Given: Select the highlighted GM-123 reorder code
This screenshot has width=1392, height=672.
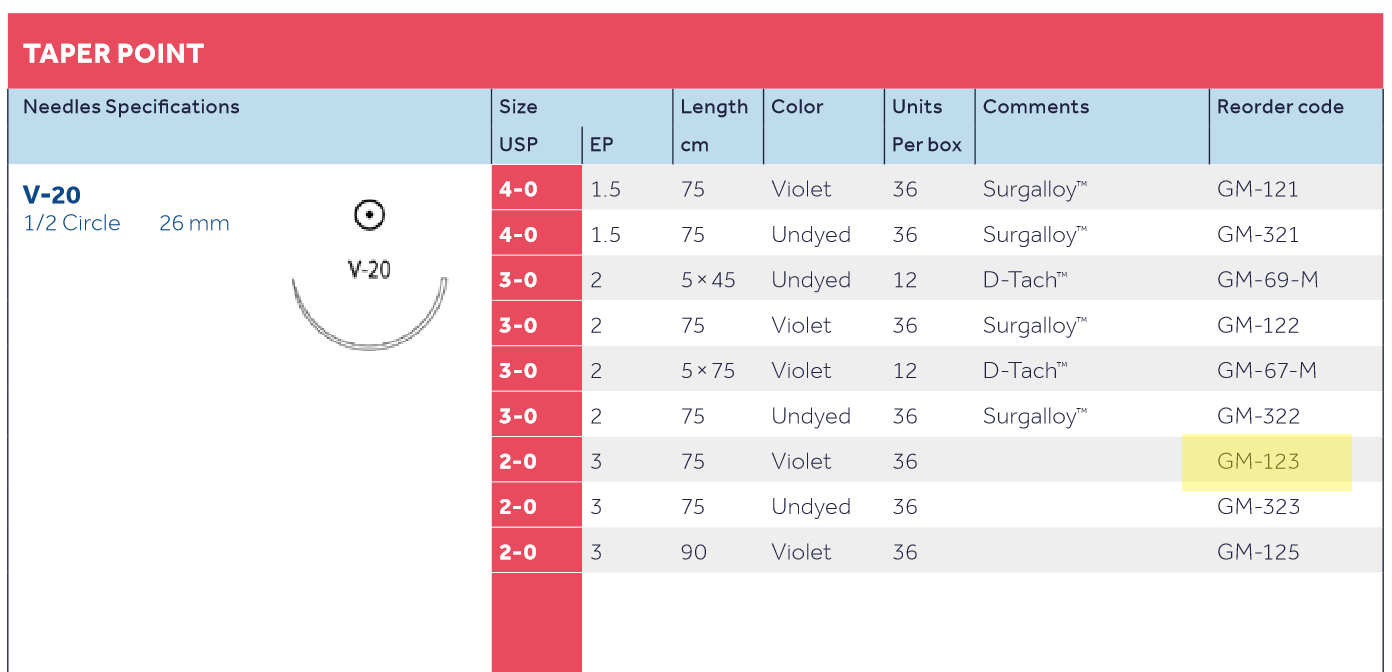Looking at the screenshot, I should click(1258, 461).
